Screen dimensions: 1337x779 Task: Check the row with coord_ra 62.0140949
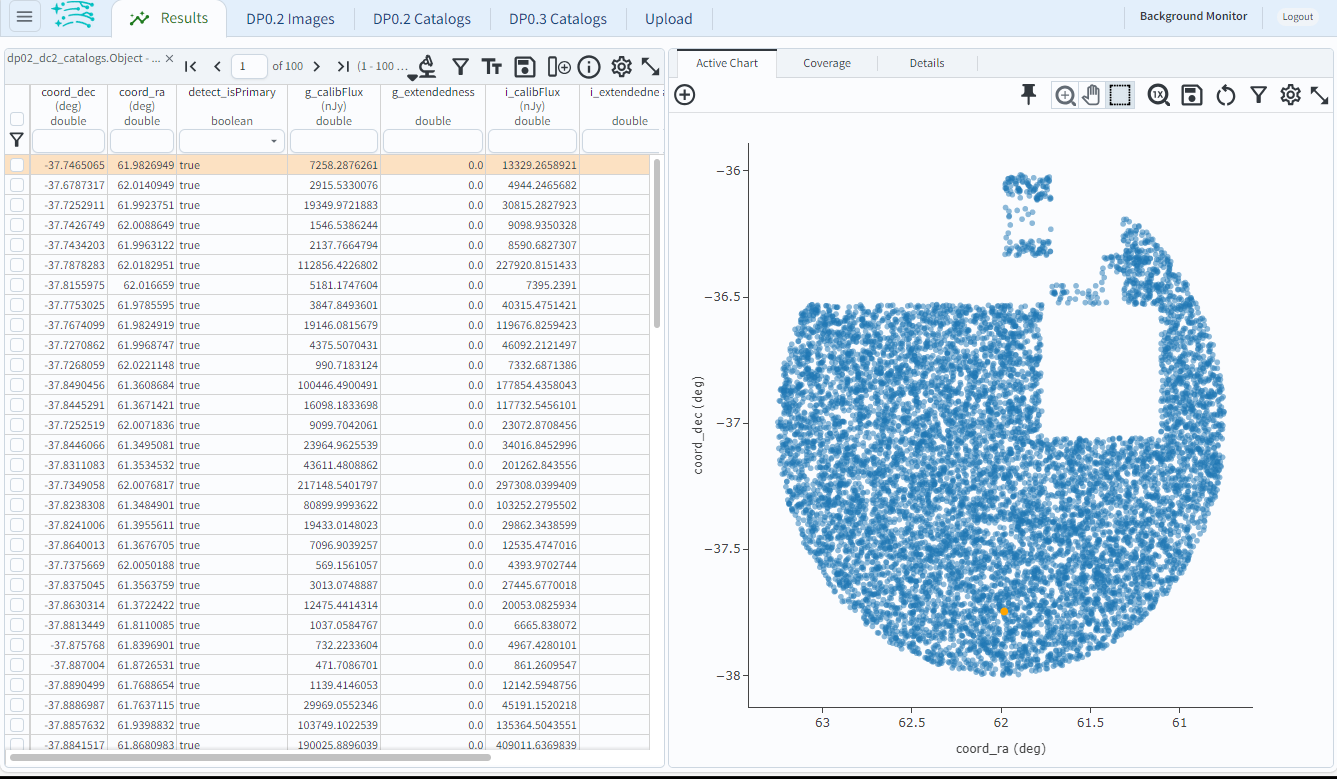(x=16, y=184)
